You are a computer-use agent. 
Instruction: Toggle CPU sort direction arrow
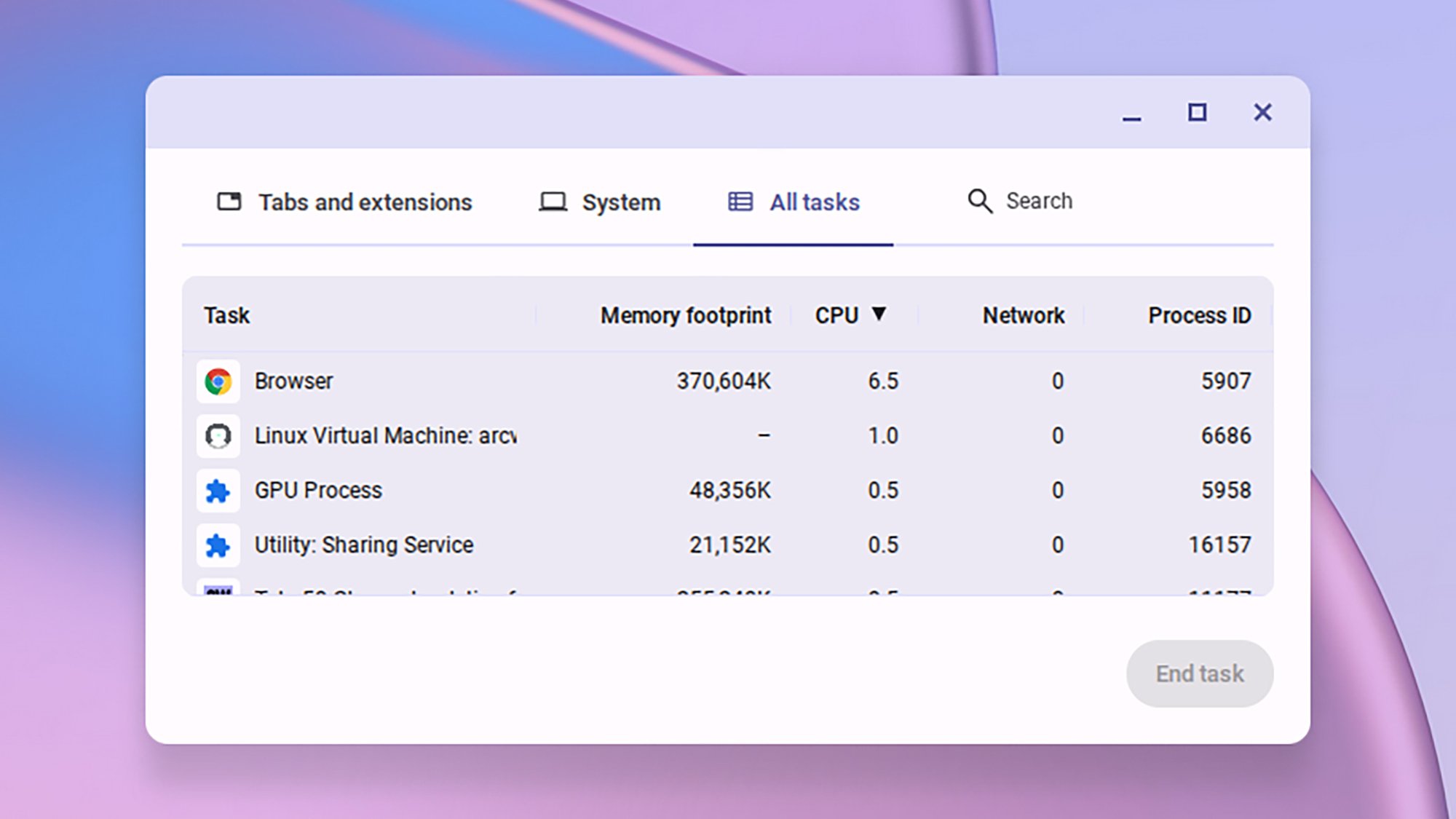(x=879, y=314)
